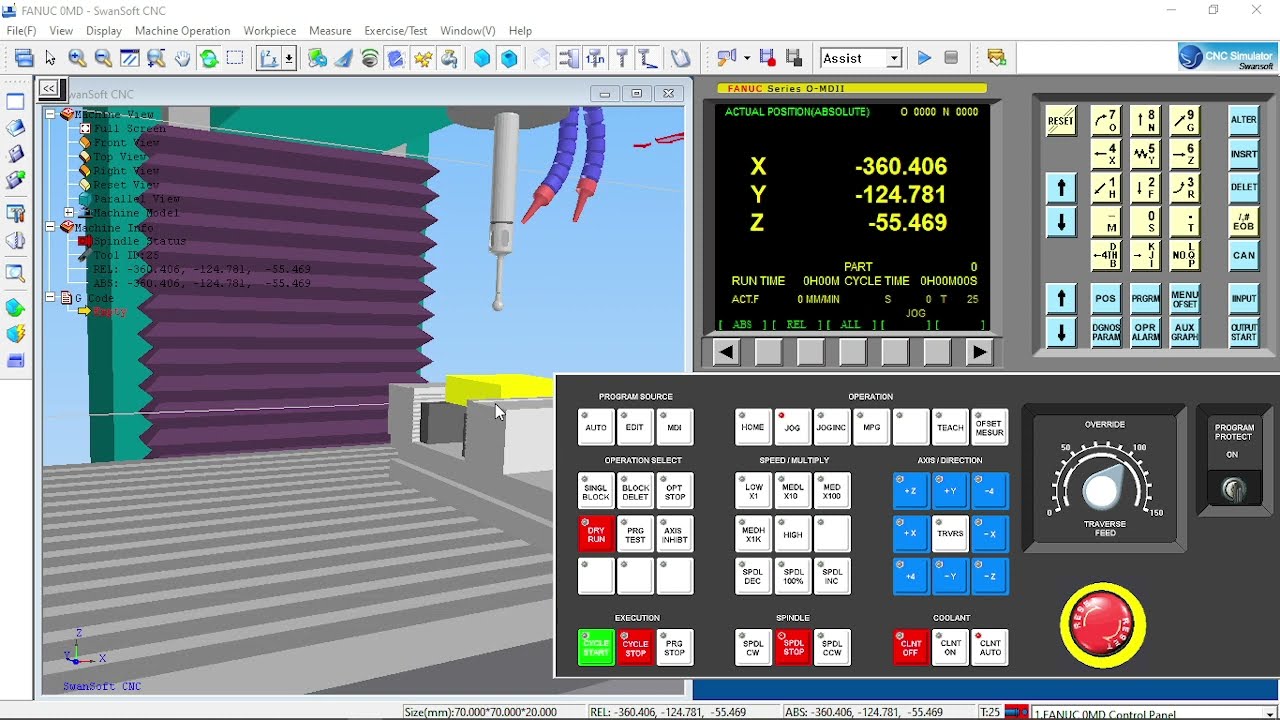Click the lower page down arrow key
Image resolution: width=1280 pixels, height=720 pixels.
[x=1061, y=331]
